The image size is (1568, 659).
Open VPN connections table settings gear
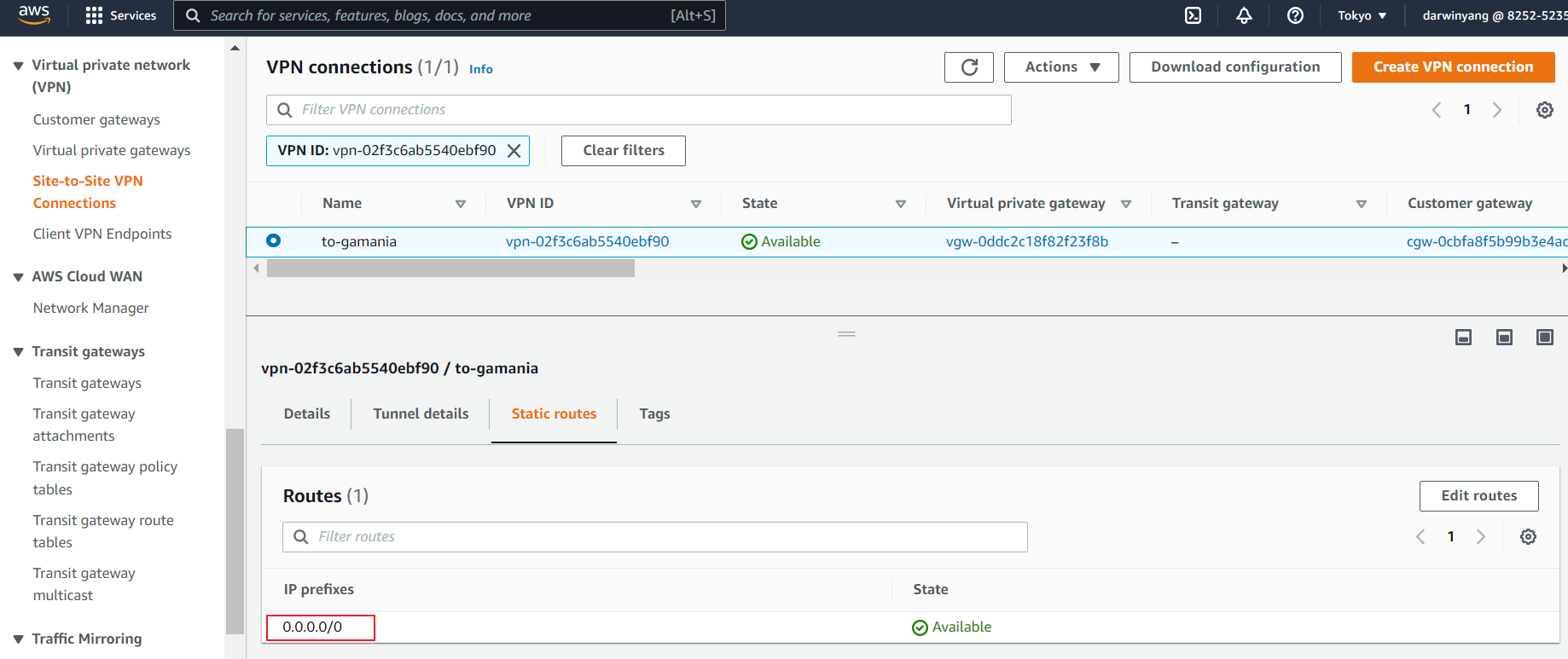click(1544, 110)
